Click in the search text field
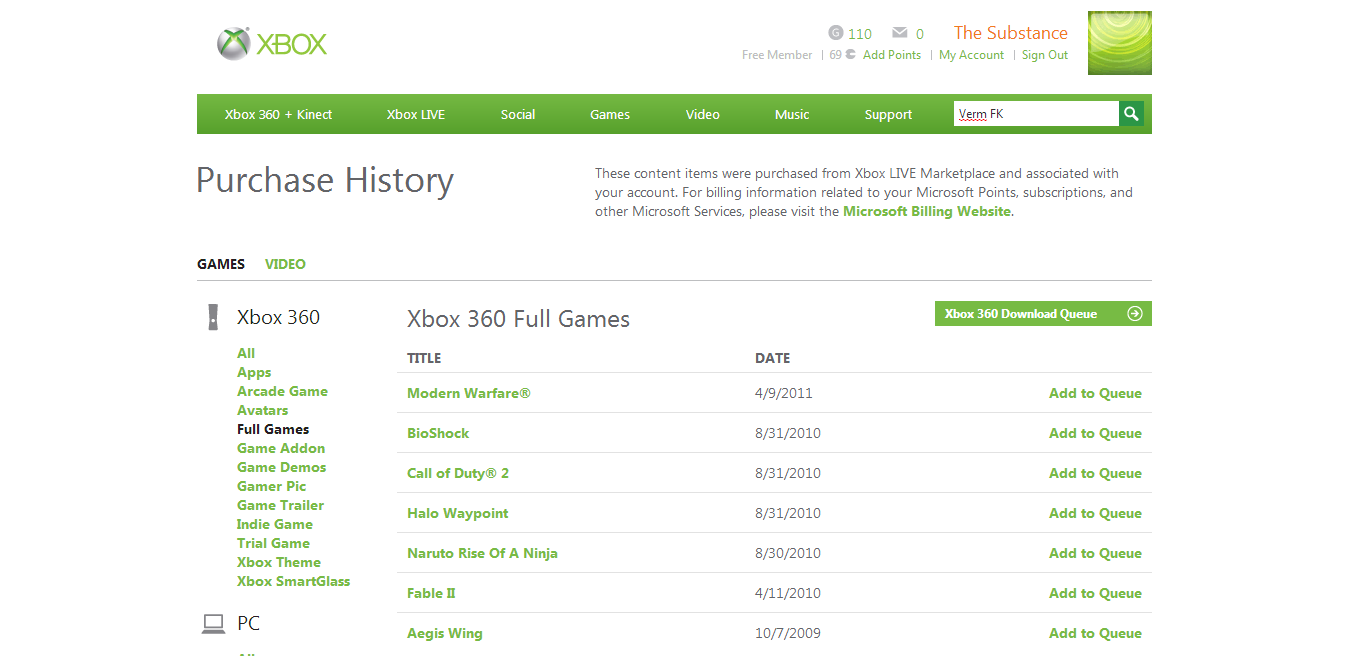 click(x=1035, y=114)
